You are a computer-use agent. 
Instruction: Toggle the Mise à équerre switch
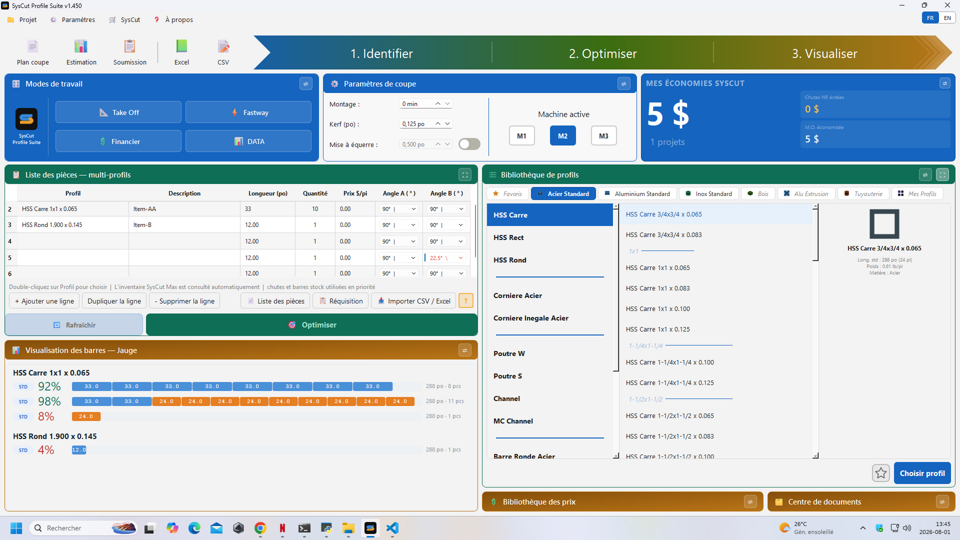pyautogui.click(x=470, y=144)
